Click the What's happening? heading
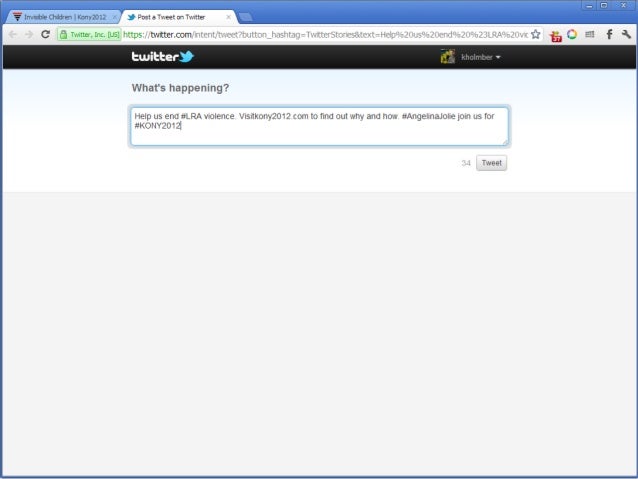The image size is (638, 479). (x=180, y=88)
